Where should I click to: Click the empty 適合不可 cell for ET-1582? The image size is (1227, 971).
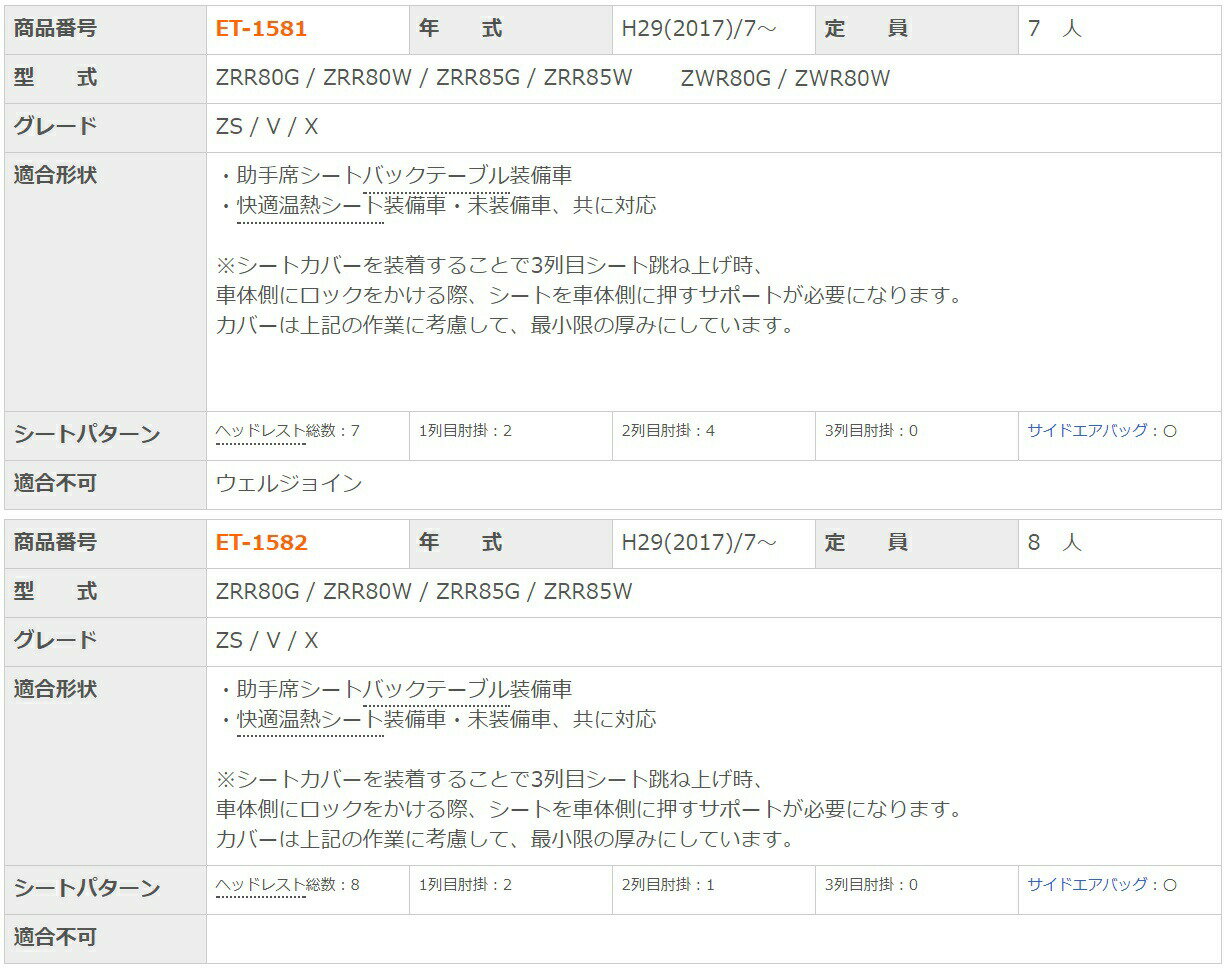coord(712,938)
